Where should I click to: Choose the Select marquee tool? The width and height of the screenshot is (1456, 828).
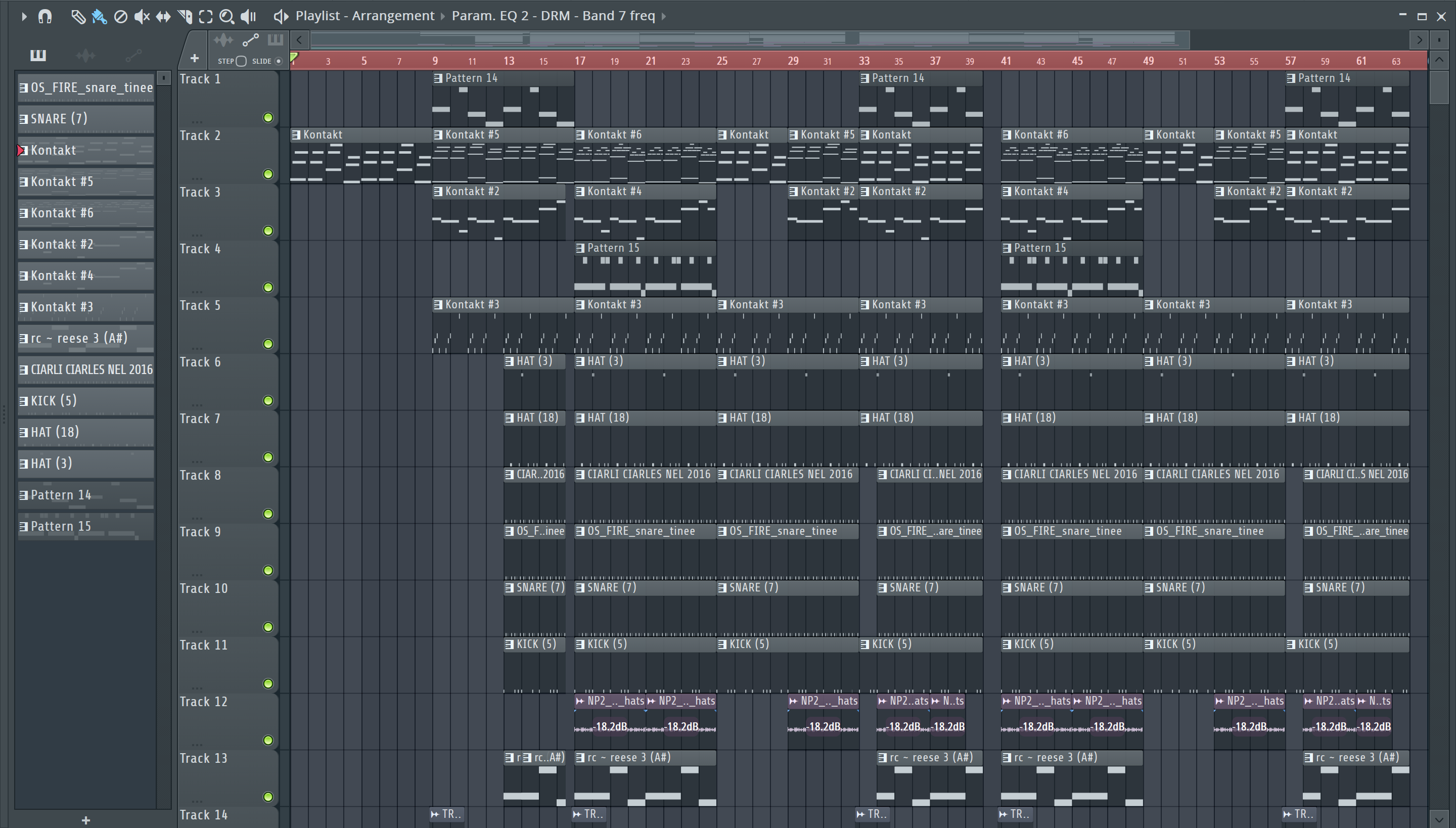coord(206,17)
